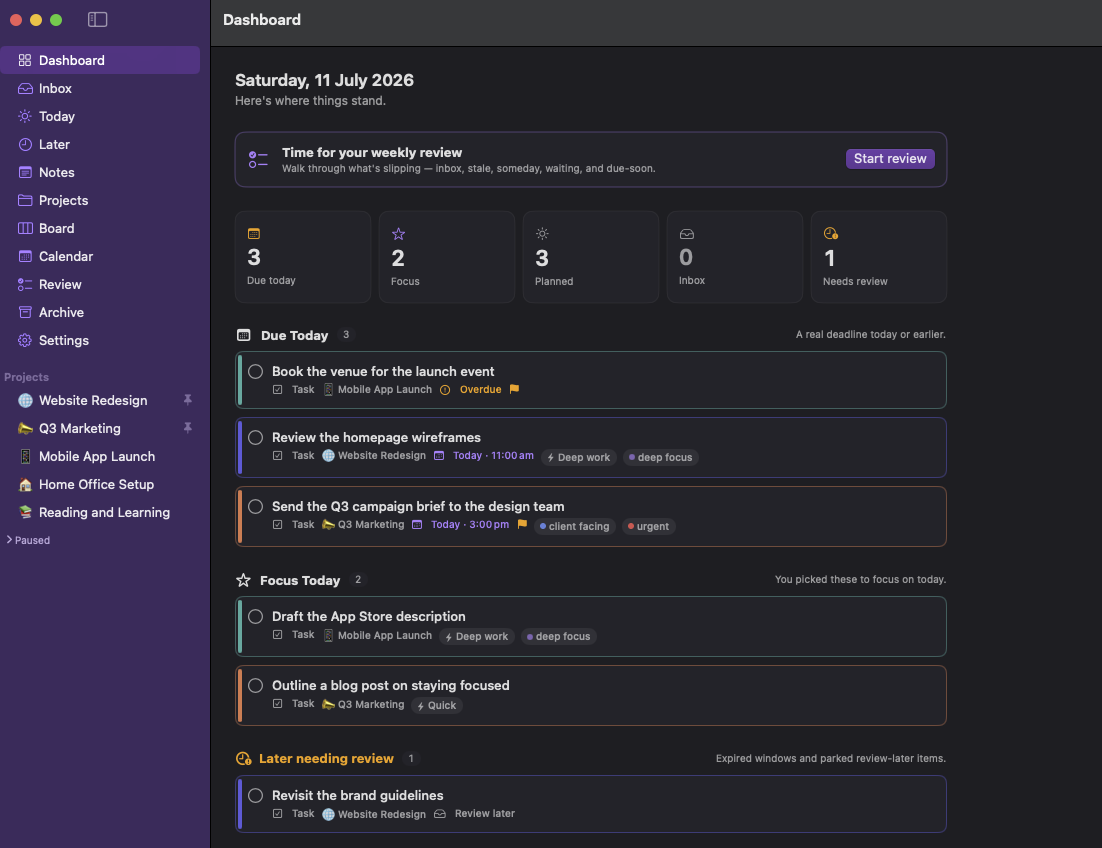Click the Today · 3:00 pm due time
The height and width of the screenshot is (848, 1102).
click(x=469, y=524)
